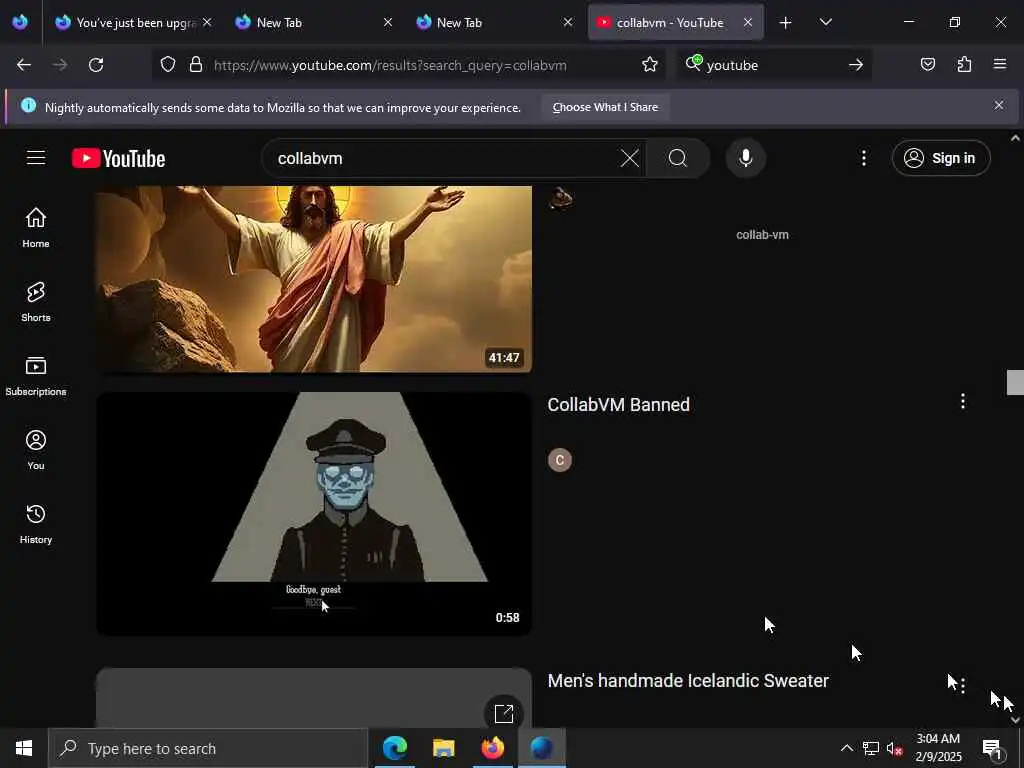Viewport: 1024px width, 768px height.
Task: Submit the youtube search bar arrow
Action: coord(856,65)
